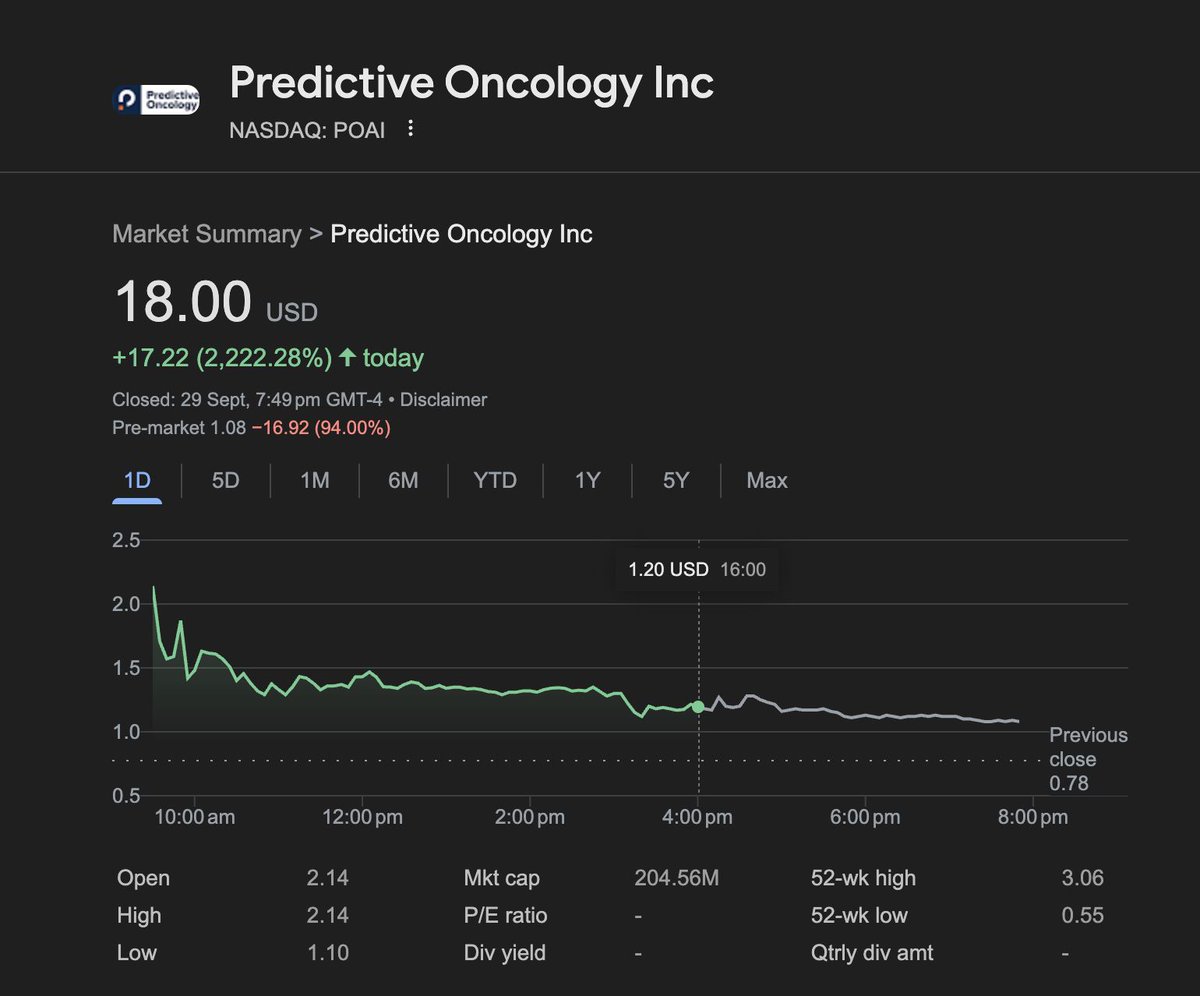Open the Disclaimer link

[x=444, y=400]
